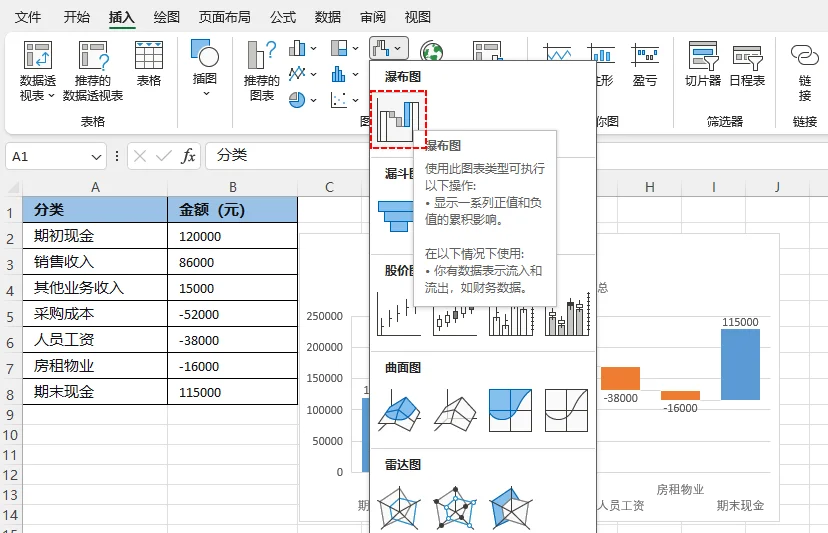Switch to the 绘图 tab
The height and width of the screenshot is (533, 828).
point(167,17)
